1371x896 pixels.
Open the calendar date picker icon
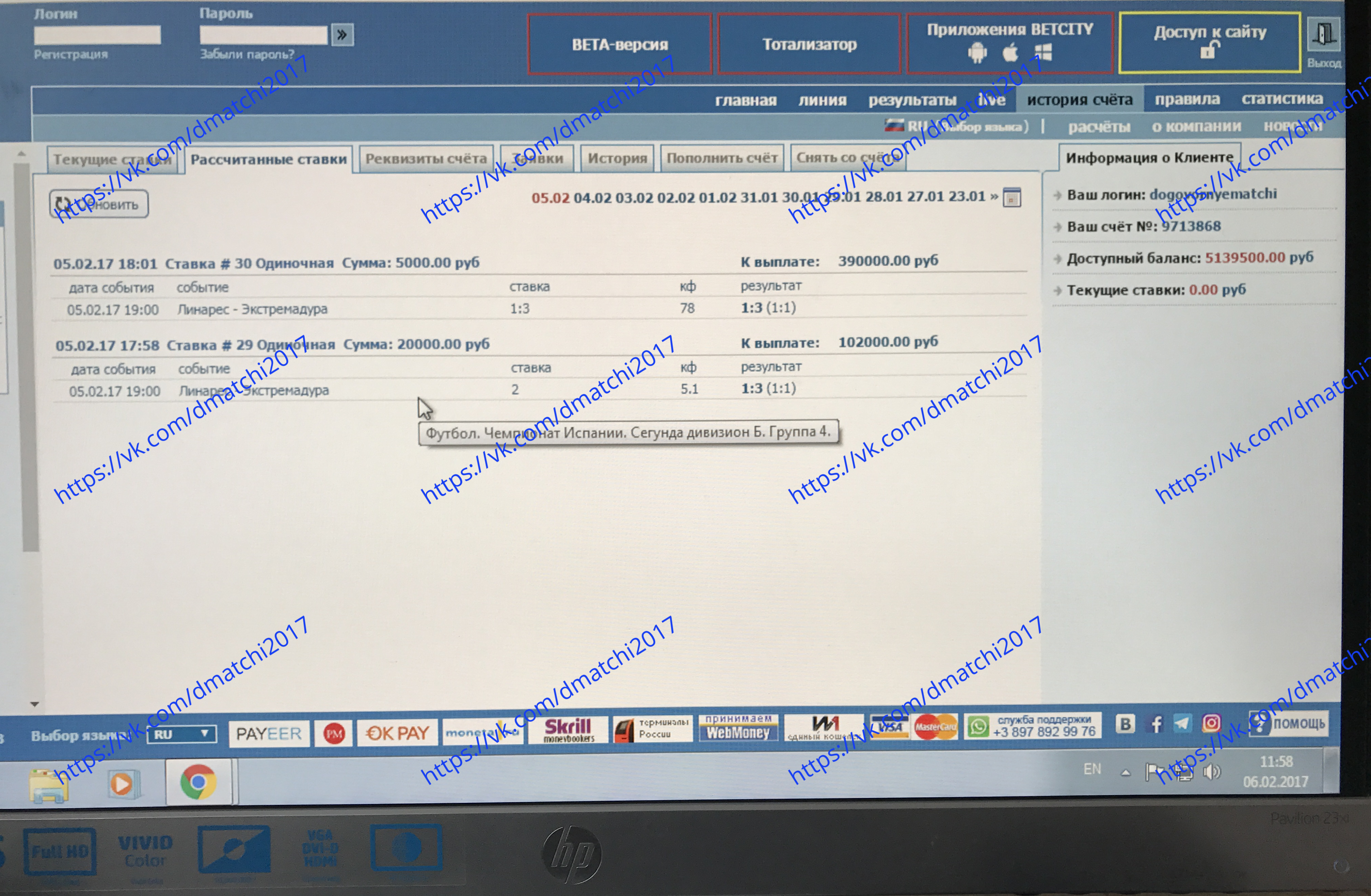coord(1012,197)
